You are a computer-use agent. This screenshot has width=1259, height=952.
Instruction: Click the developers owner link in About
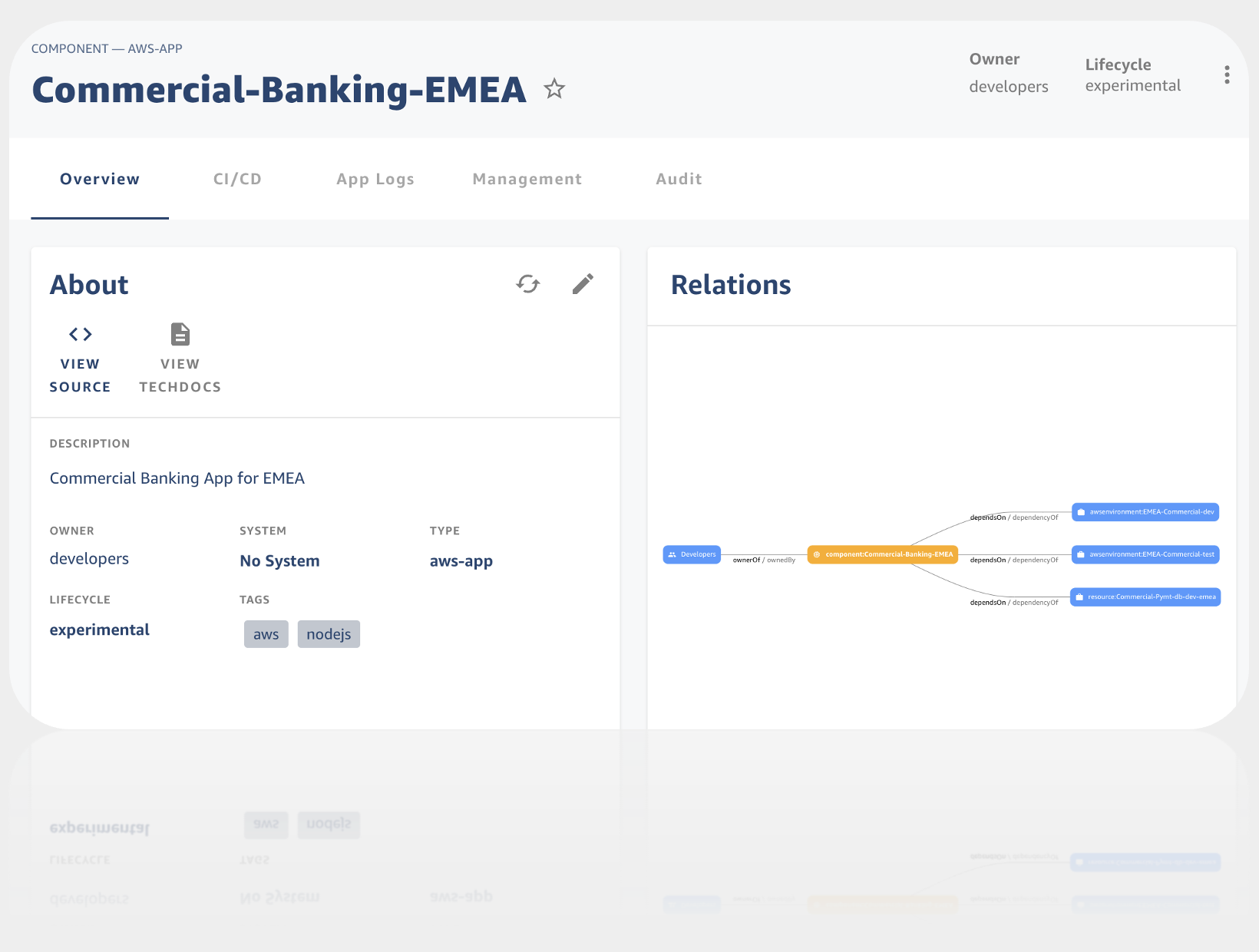(x=89, y=559)
